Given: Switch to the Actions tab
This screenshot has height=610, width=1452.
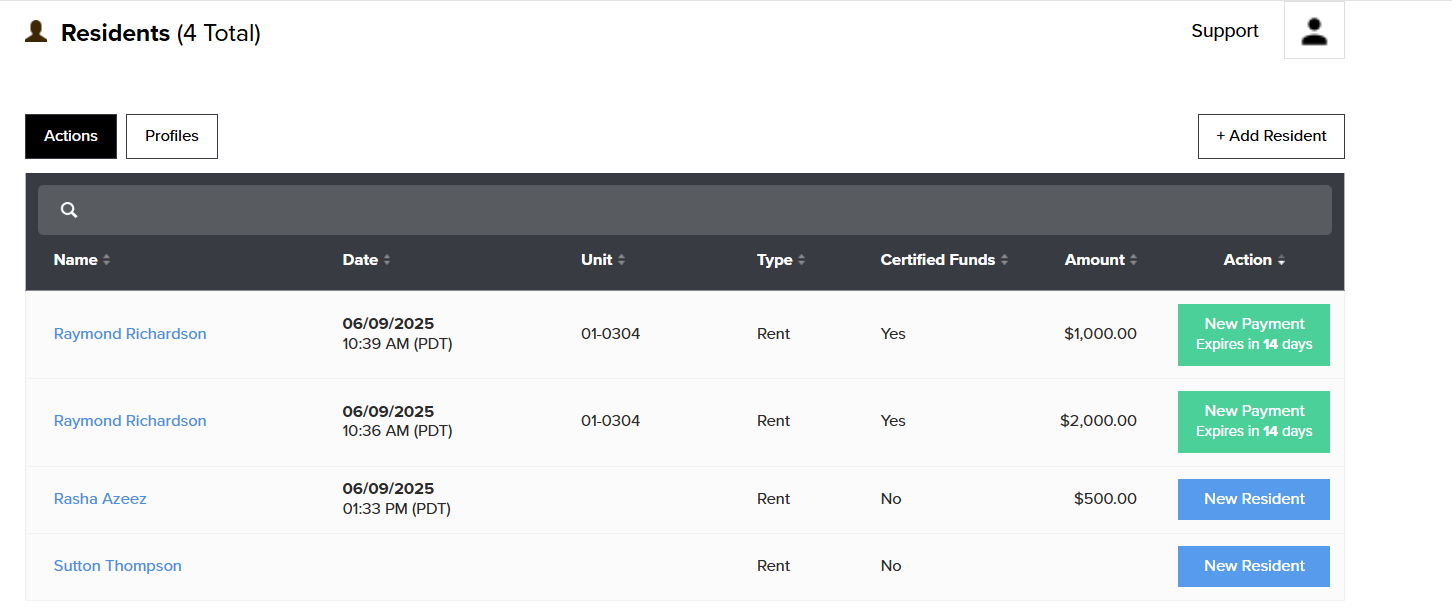Looking at the screenshot, I should [71, 136].
